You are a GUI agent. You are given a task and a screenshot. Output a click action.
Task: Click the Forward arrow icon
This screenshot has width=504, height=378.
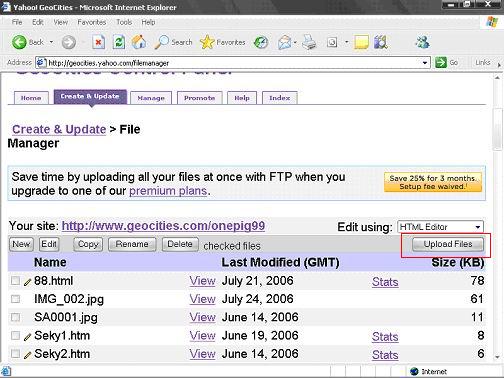pos(69,42)
